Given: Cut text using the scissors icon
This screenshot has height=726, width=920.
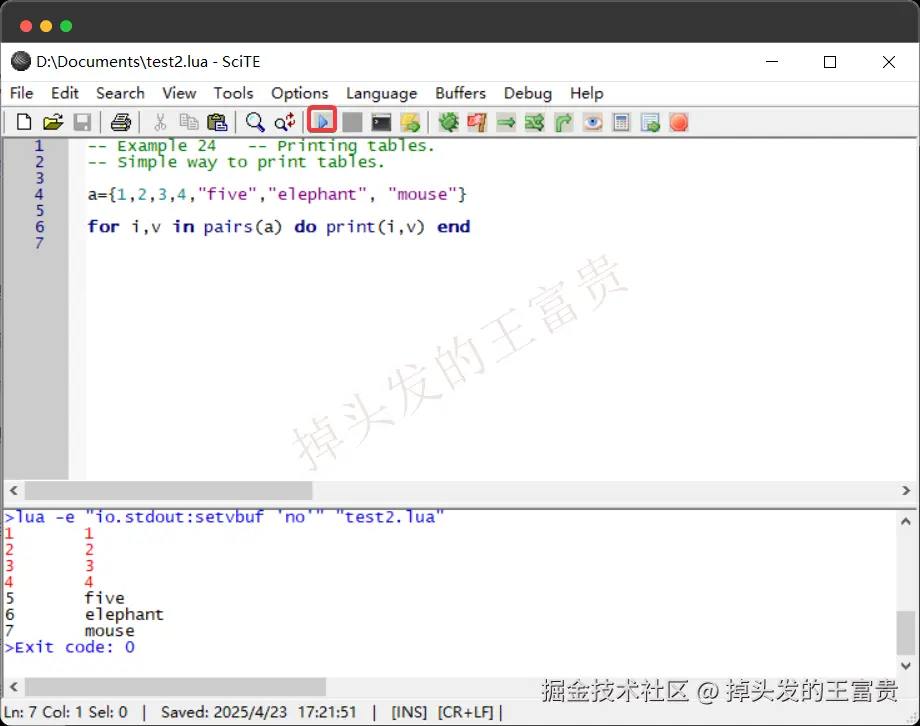Looking at the screenshot, I should 158,121.
